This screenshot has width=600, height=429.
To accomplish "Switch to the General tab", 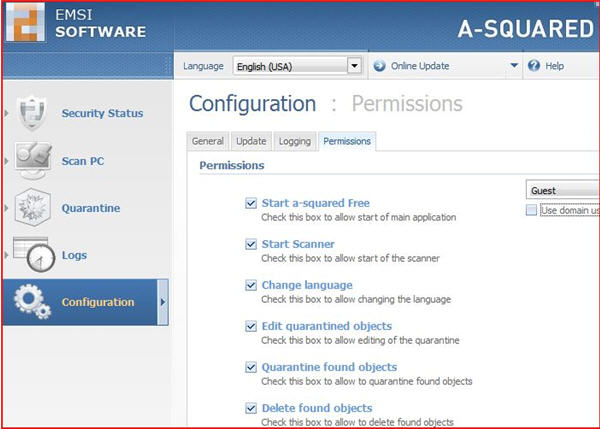I will point(207,141).
